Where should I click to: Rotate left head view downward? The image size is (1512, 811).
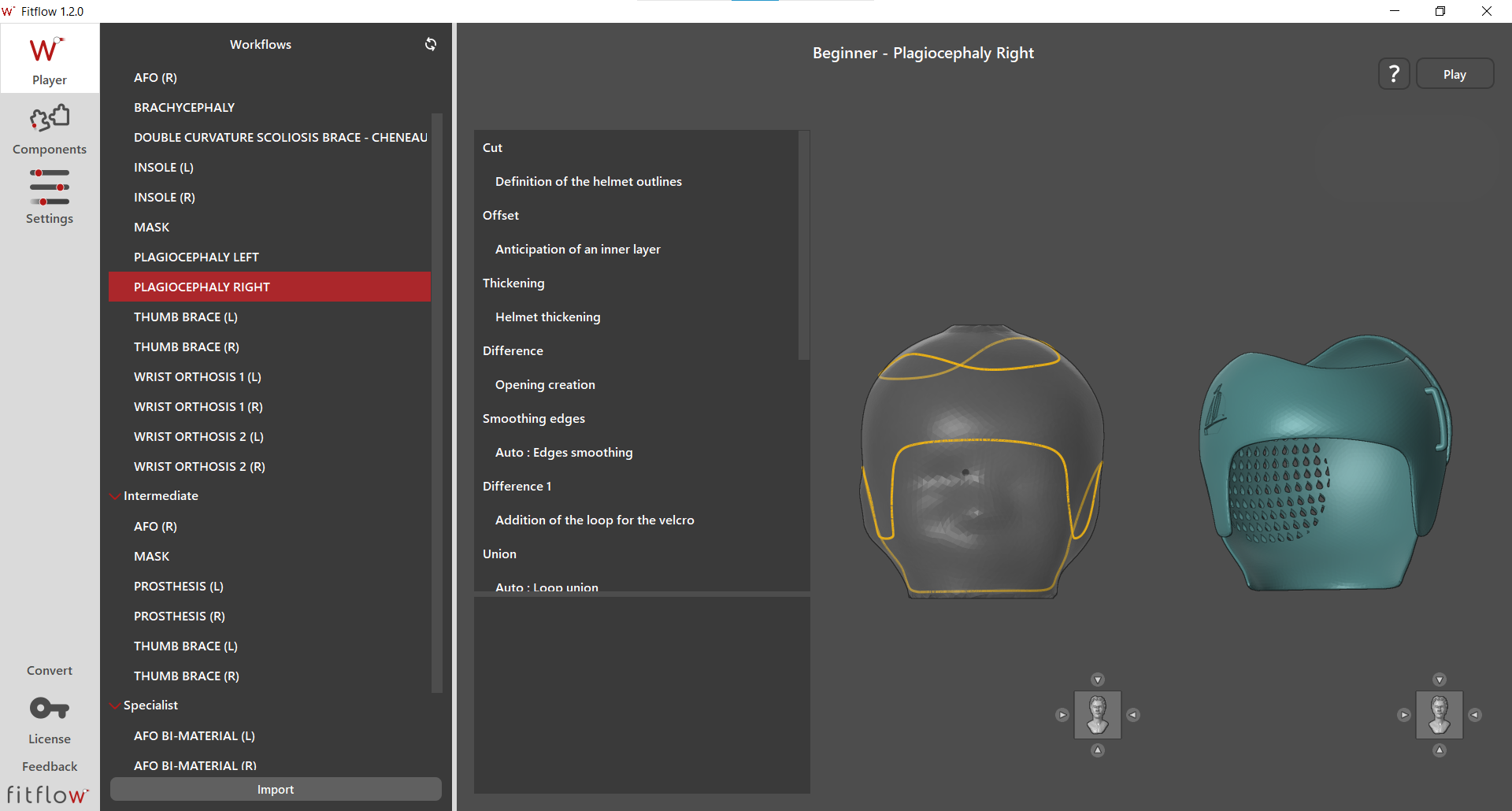click(x=1098, y=750)
